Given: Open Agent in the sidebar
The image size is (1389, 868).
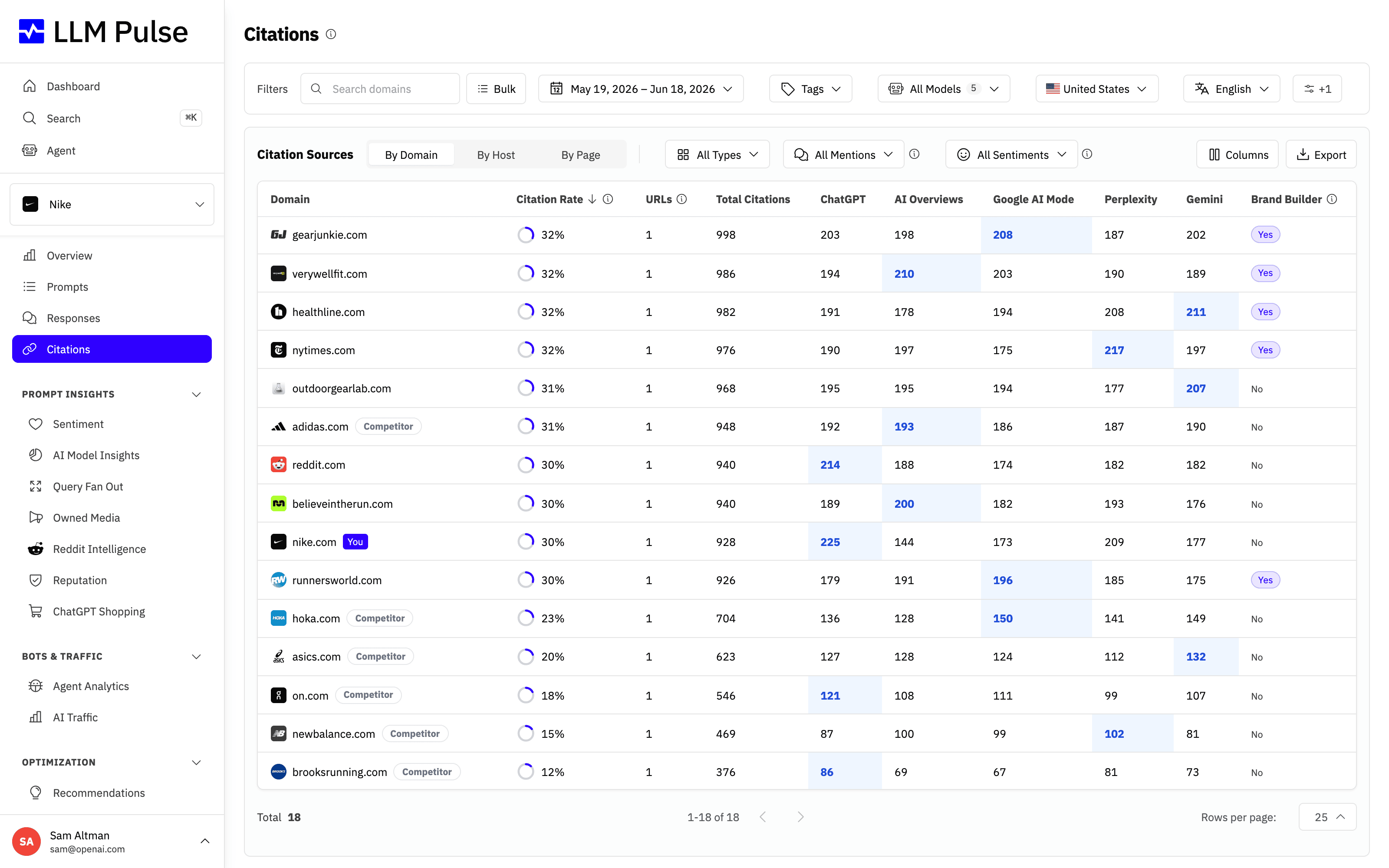Looking at the screenshot, I should pyautogui.click(x=112, y=151).
